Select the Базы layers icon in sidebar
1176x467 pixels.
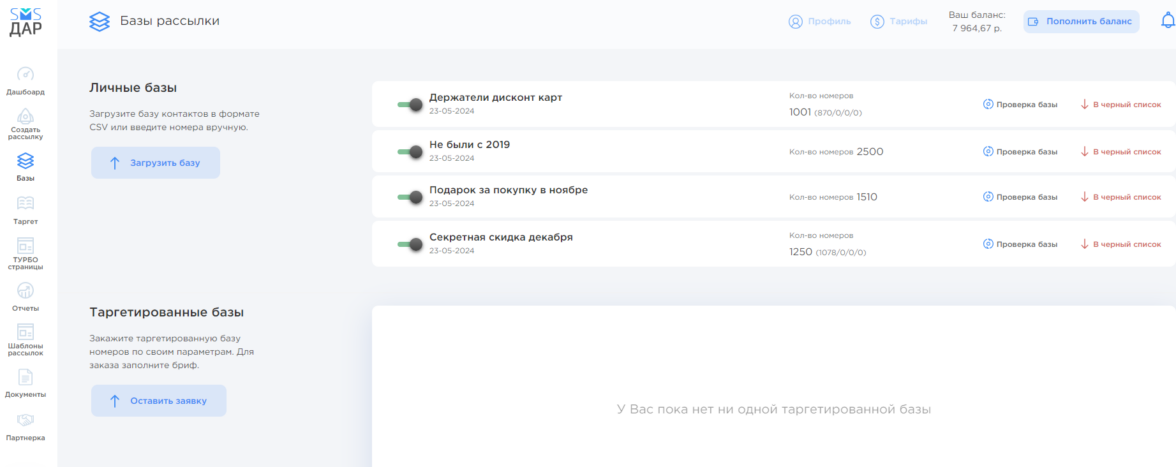coord(25,160)
